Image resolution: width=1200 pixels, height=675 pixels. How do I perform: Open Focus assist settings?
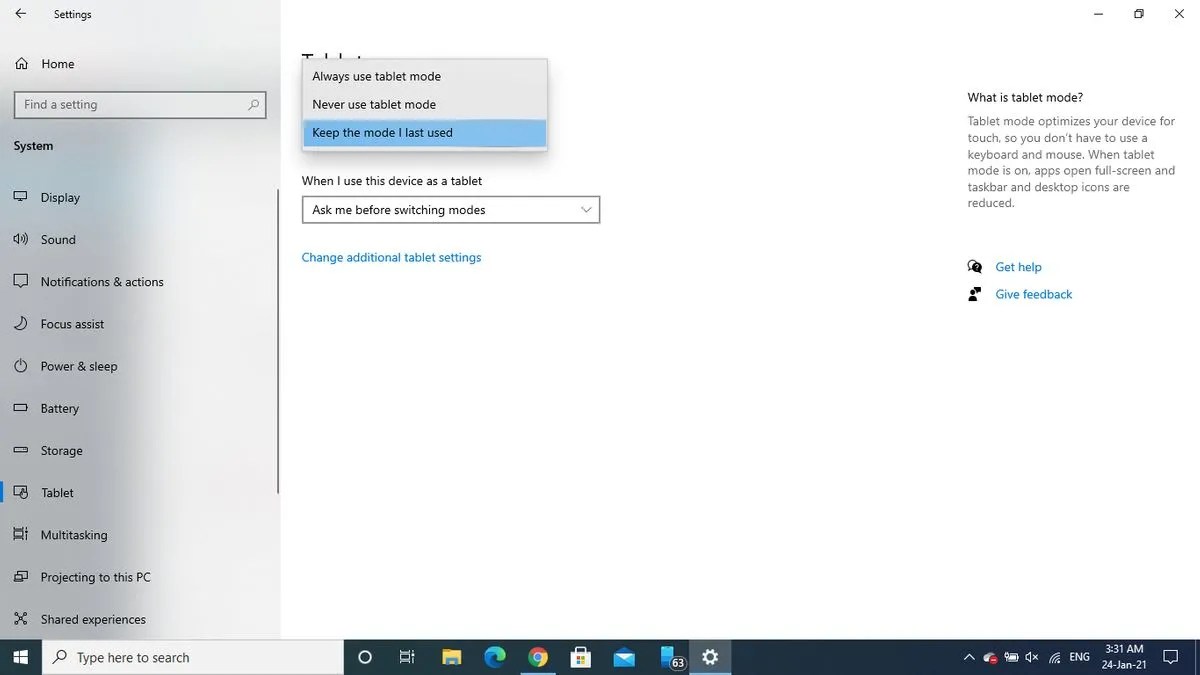click(x=72, y=323)
